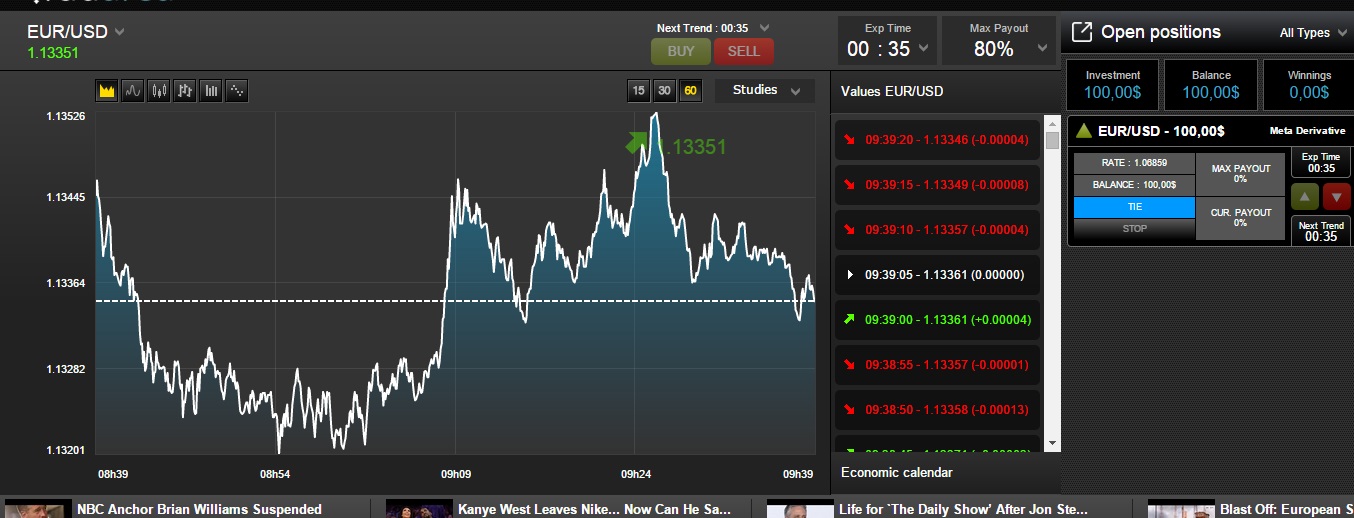The width and height of the screenshot is (1354, 518).
Task: Set chart timeframe to 60
Action: coord(690,91)
